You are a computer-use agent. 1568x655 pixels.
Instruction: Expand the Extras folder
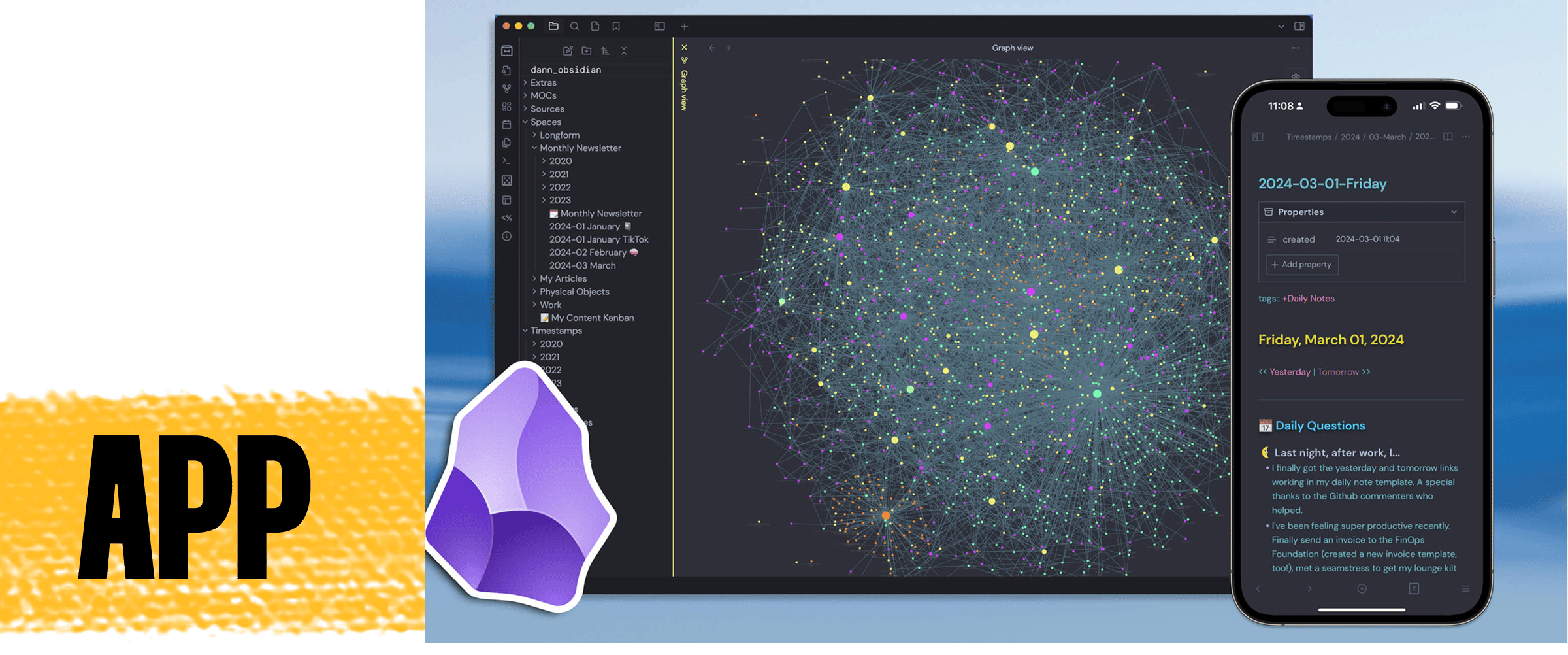coord(543,83)
